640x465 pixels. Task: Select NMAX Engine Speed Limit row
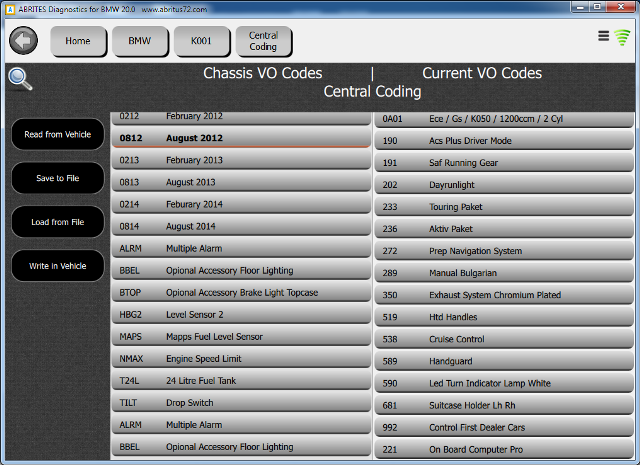click(x=241, y=358)
